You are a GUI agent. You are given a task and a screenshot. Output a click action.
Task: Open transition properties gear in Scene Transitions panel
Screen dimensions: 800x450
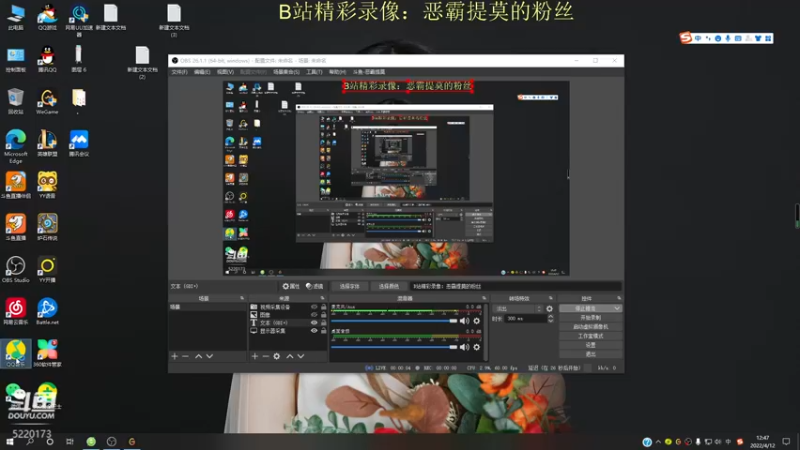click(x=549, y=309)
